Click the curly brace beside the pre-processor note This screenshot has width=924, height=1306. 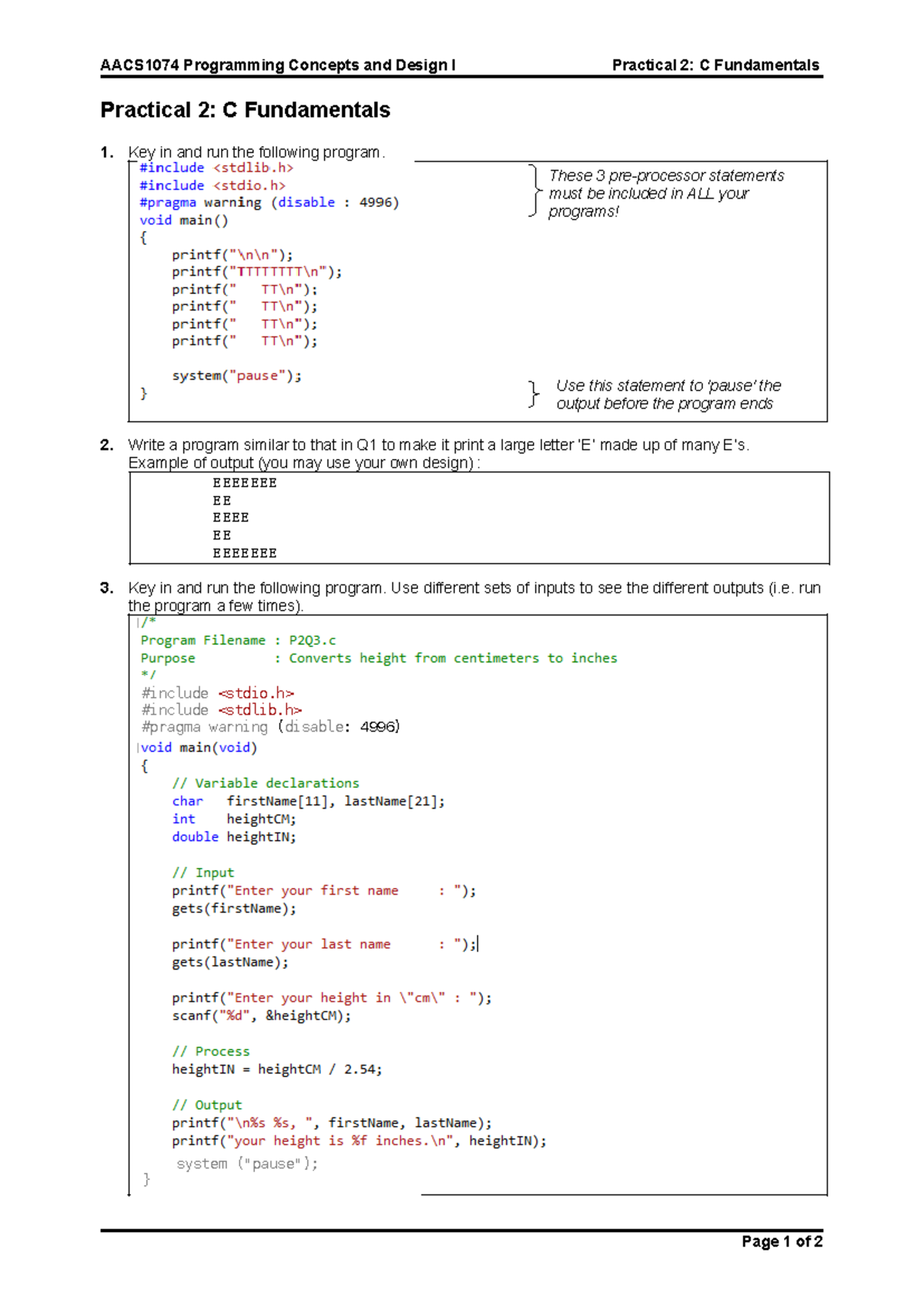click(534, 190)
